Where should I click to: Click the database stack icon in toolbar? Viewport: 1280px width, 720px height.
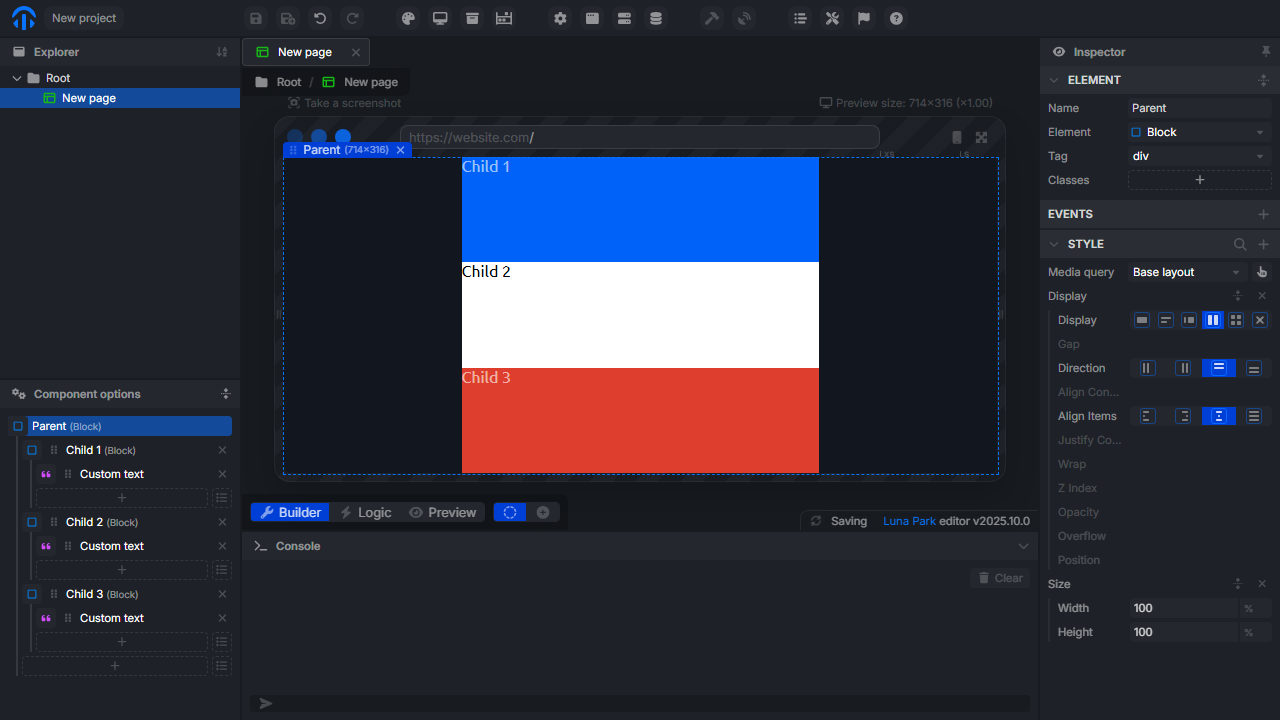click(656, 18)
